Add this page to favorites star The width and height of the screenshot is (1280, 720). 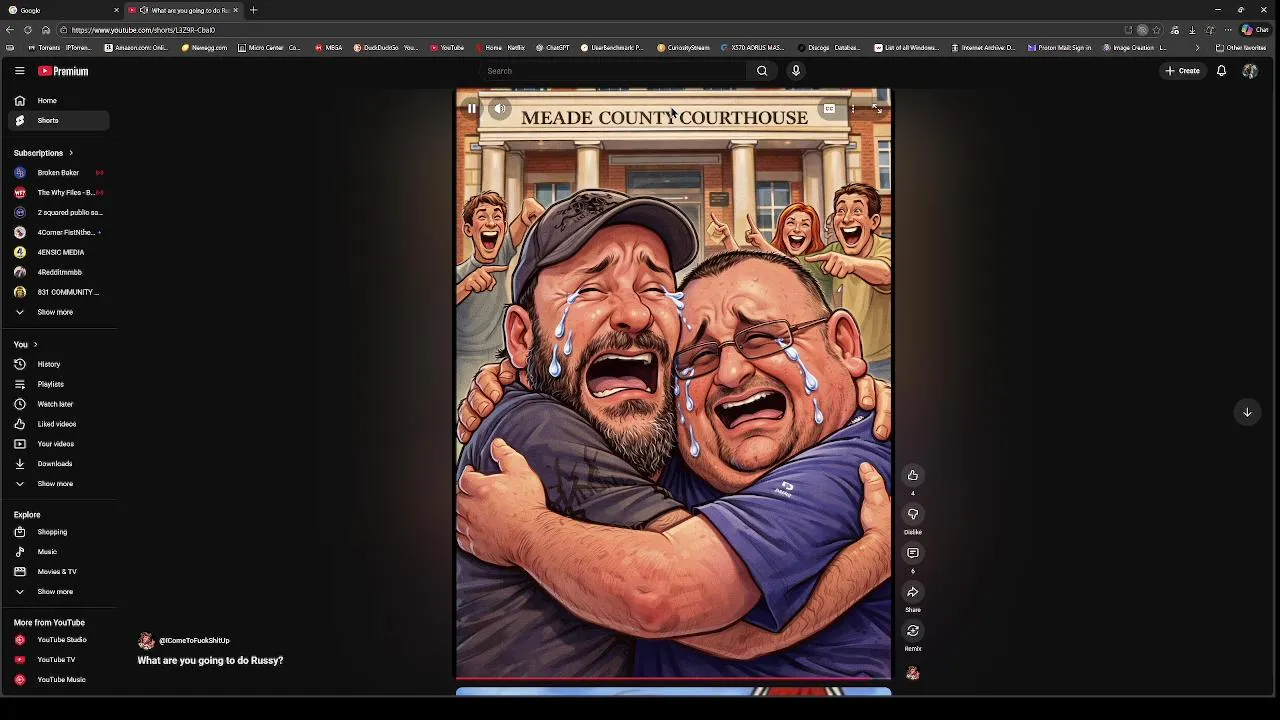pos(1157,30)
